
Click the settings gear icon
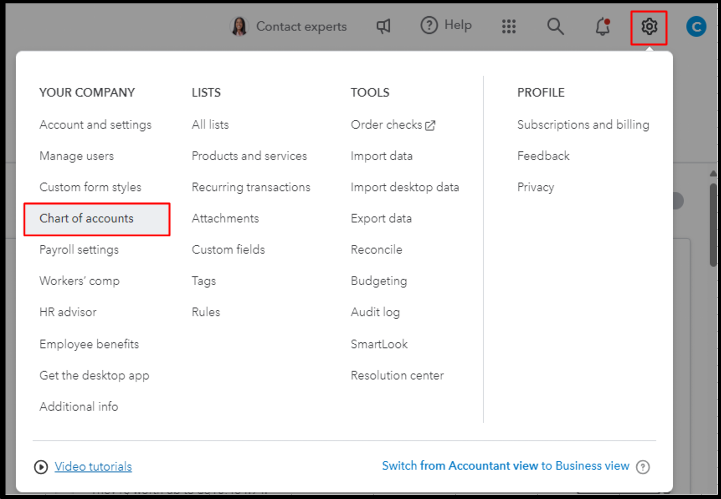coord(649,26)
